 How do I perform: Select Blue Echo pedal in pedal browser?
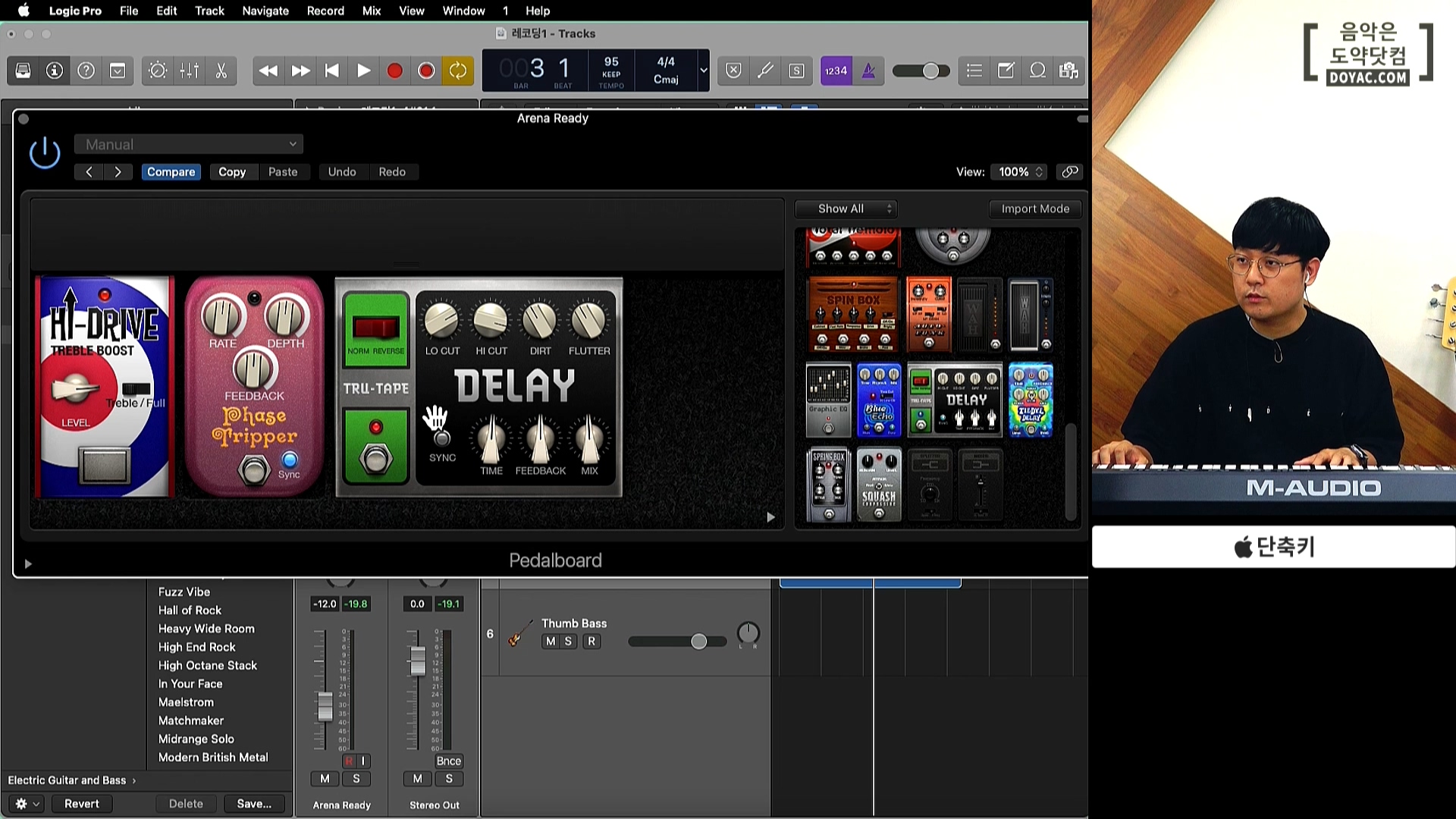[879, 400]
